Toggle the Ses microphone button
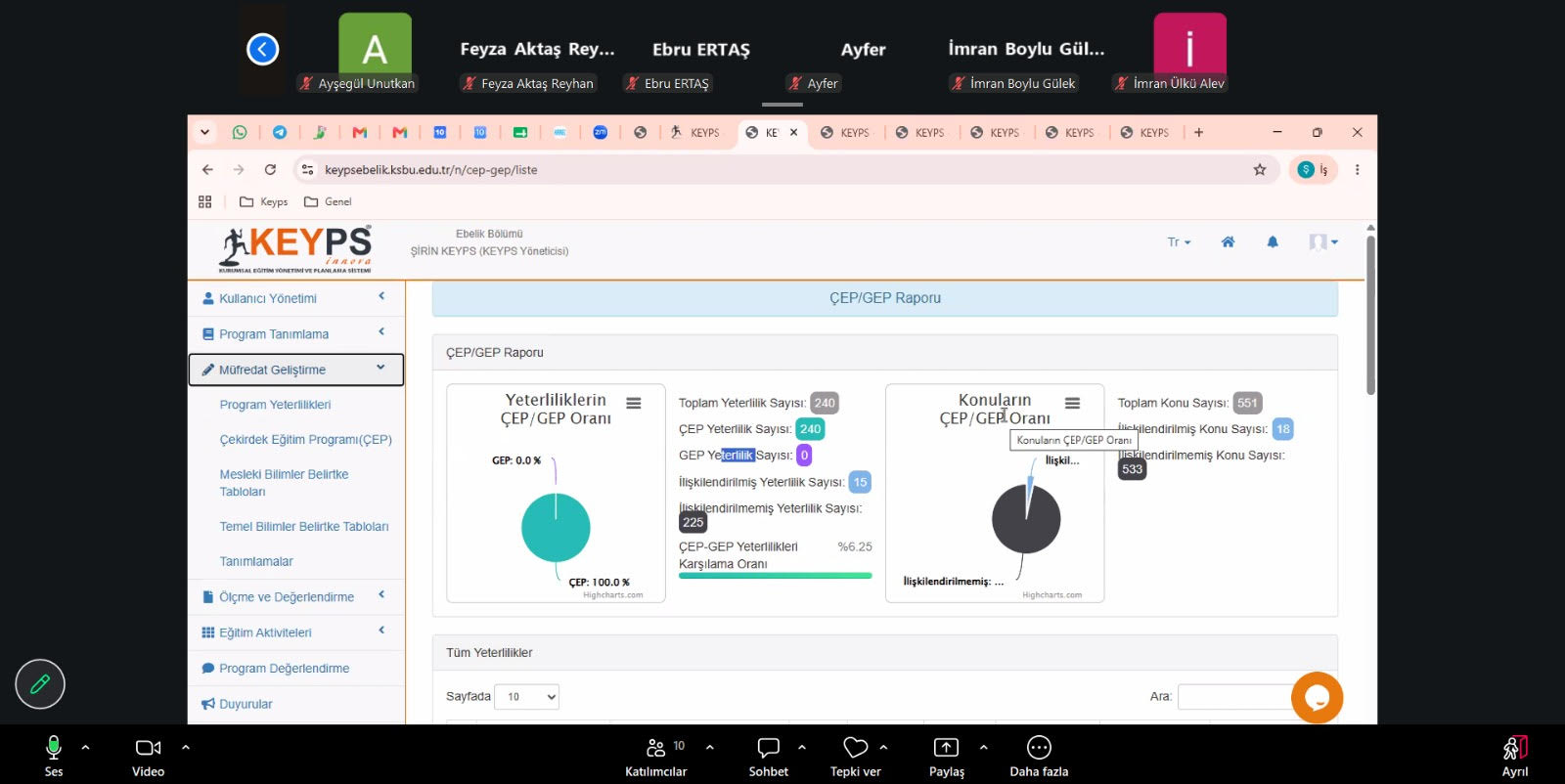1565x784 pixels. click(54, 756)
